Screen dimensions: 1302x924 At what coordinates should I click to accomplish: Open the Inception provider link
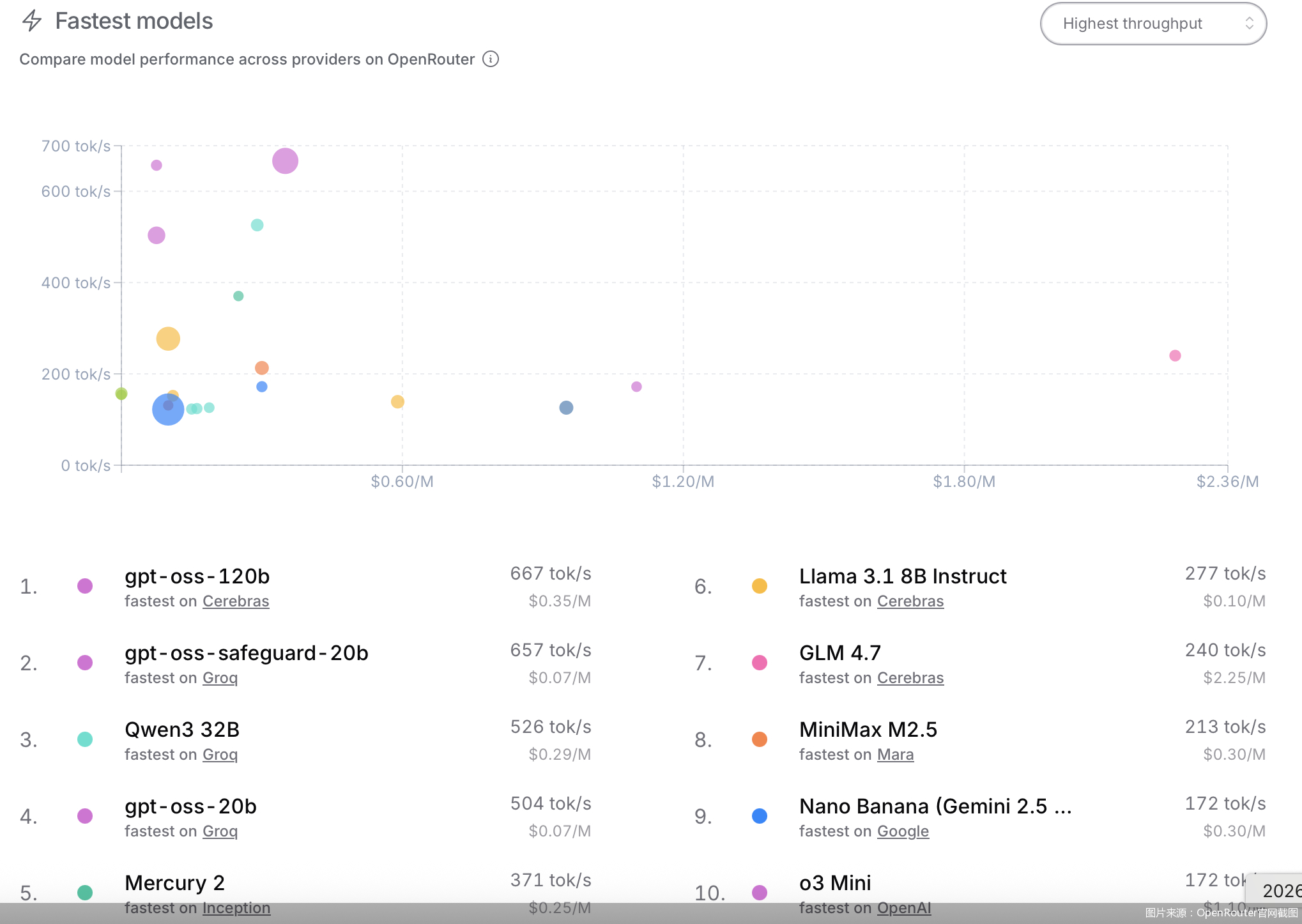tap(236, 908)
